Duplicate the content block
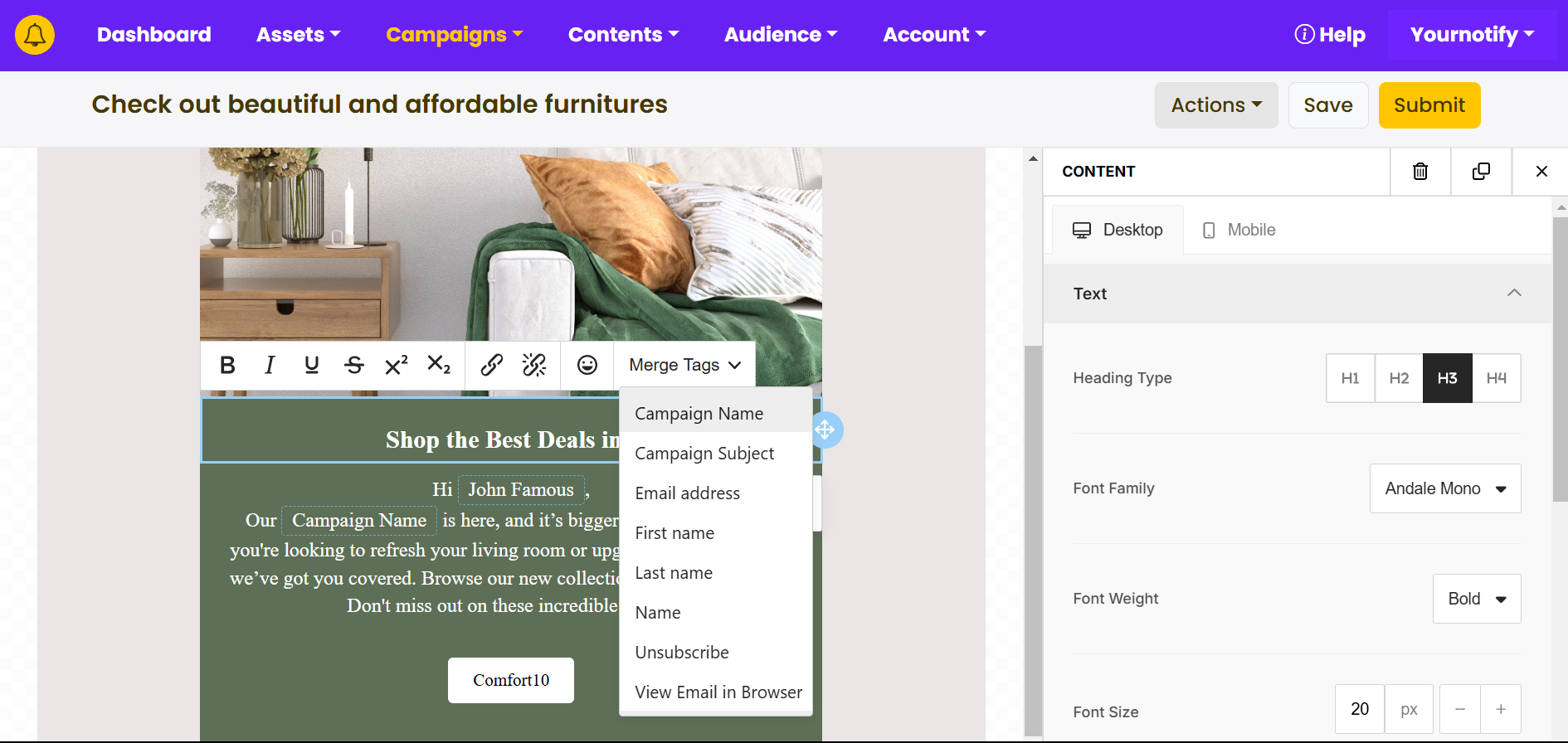1568x743 pixels. [1481, 172]
